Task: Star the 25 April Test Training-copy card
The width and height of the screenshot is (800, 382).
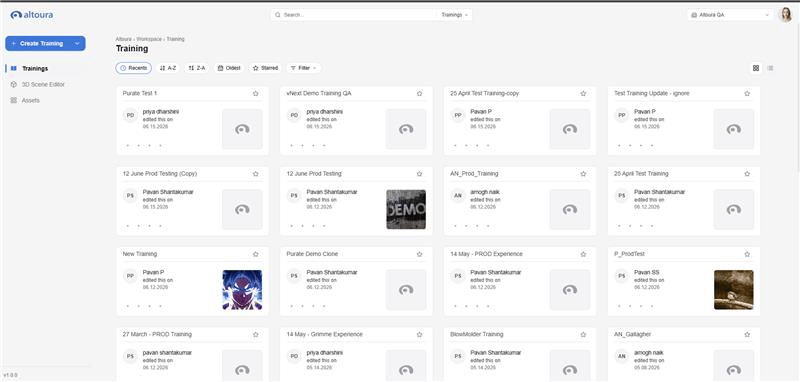Action: 583,94
